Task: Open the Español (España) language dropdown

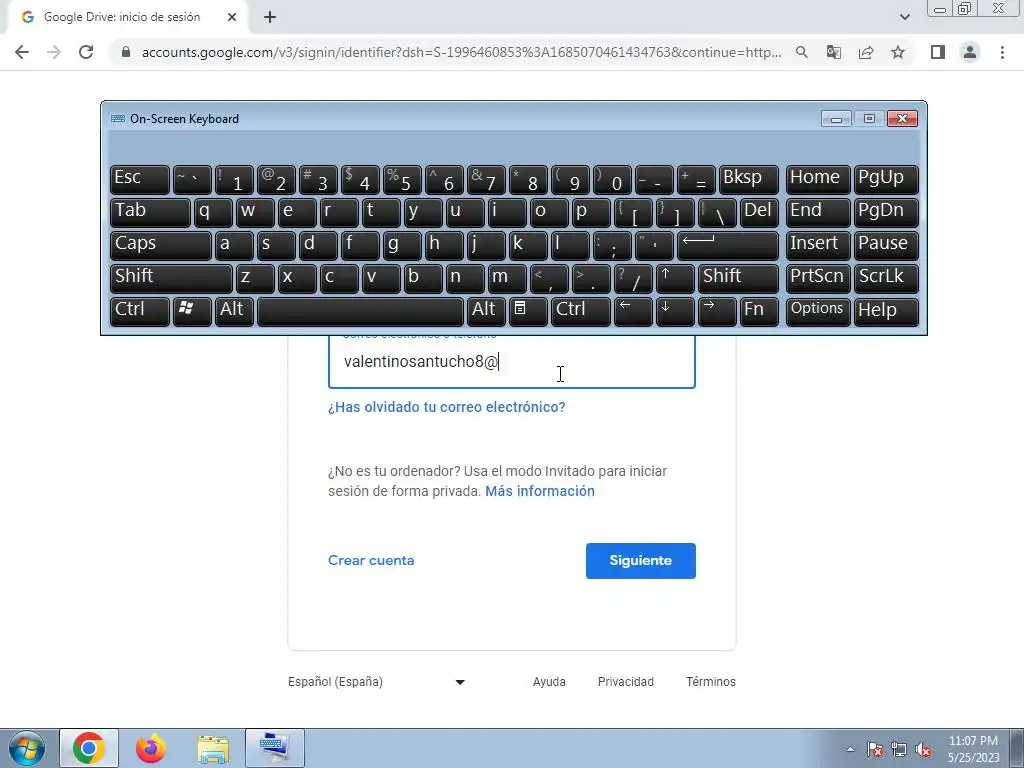Action: [377, 682]
